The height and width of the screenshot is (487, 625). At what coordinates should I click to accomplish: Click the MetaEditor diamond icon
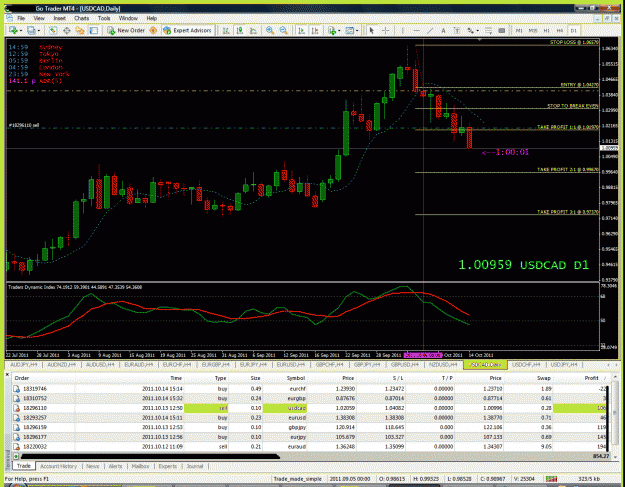coord(153,30)
